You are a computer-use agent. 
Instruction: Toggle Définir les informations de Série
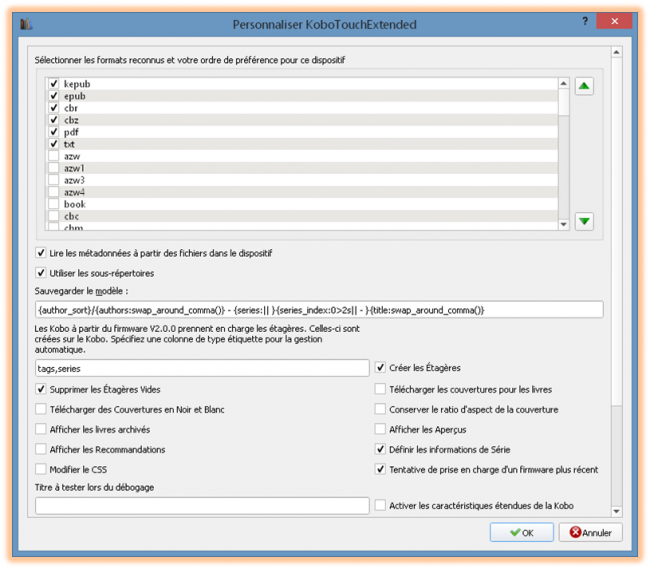pyautogui.click(x=380, y=449)
